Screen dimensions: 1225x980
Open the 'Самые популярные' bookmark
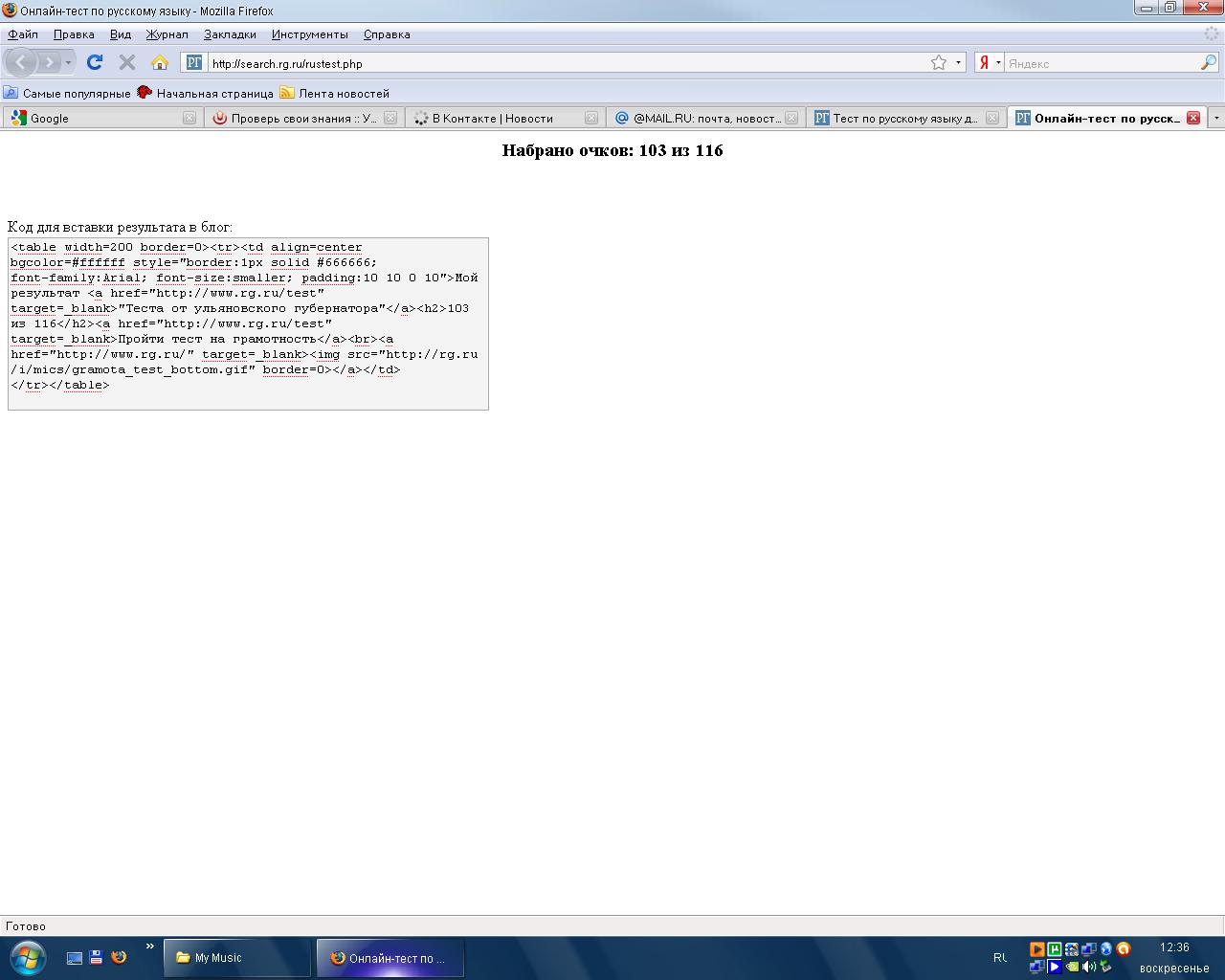(67, 93)
